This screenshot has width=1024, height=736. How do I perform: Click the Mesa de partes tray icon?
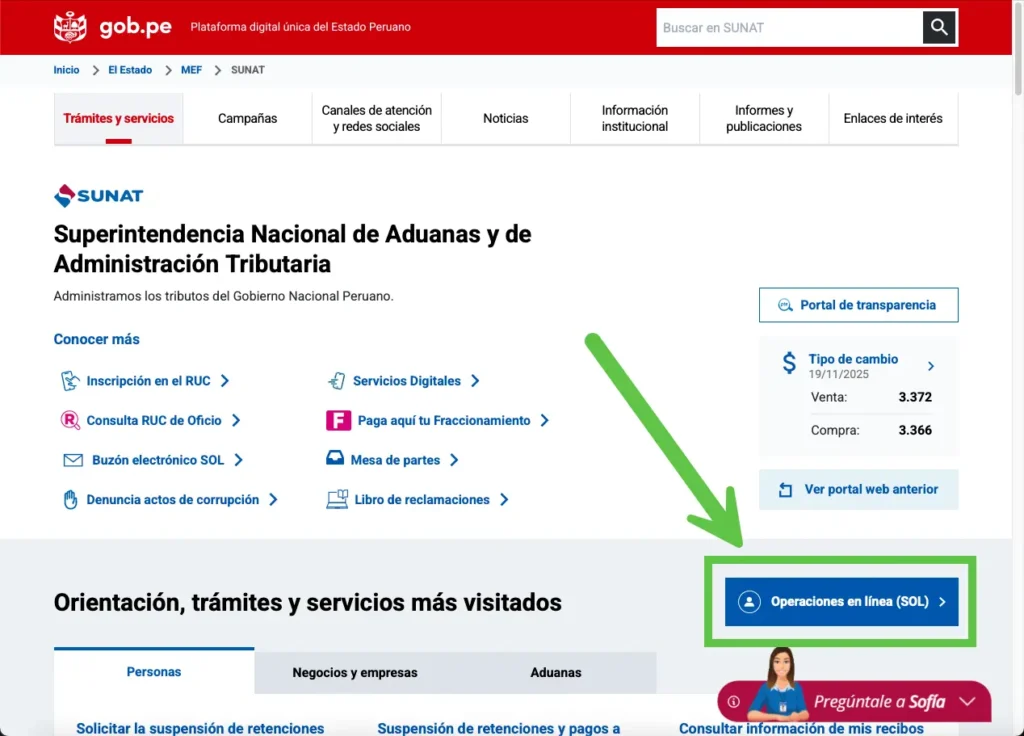335,460
